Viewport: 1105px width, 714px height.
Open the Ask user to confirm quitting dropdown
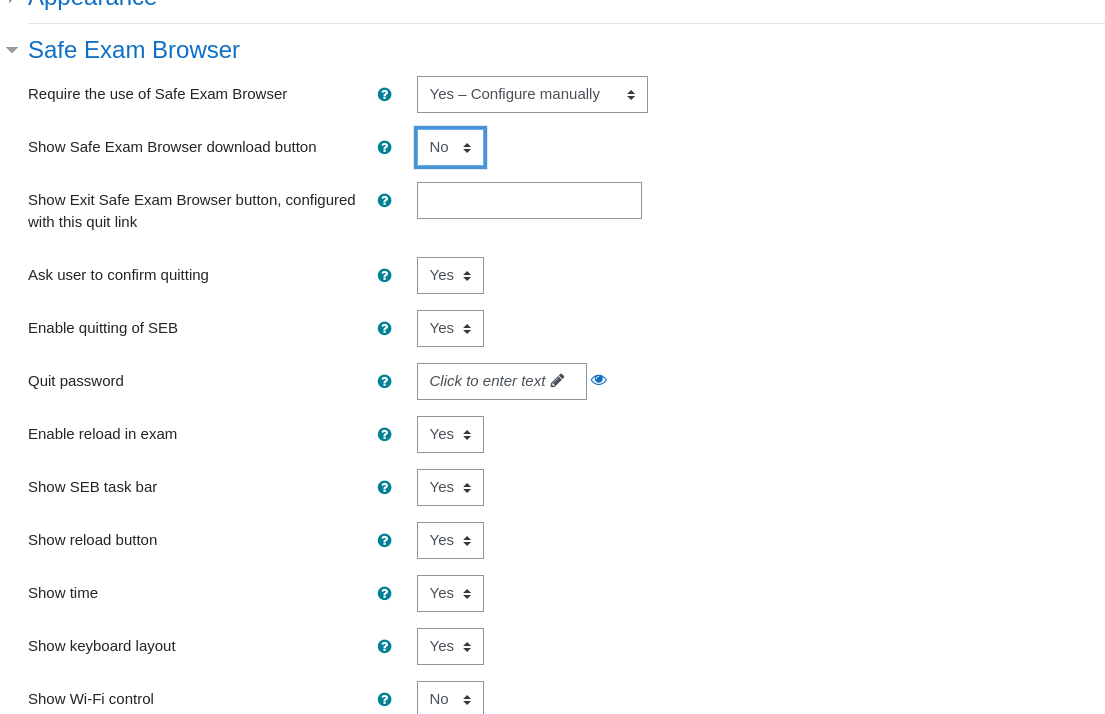point(450,276)
